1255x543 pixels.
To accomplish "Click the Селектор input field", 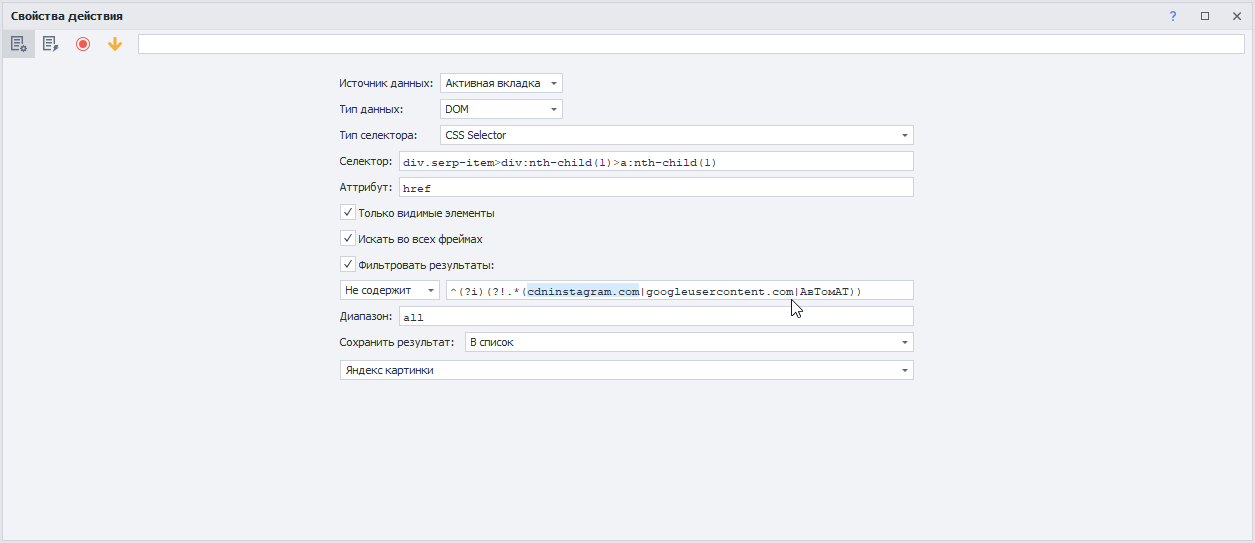I will tap(656, 161).
